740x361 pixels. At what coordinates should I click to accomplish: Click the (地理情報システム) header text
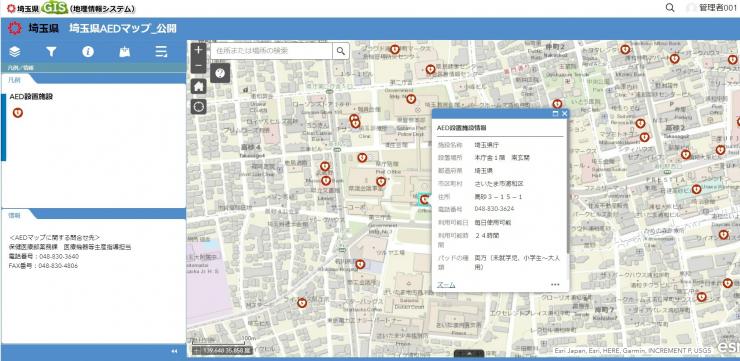102,8
